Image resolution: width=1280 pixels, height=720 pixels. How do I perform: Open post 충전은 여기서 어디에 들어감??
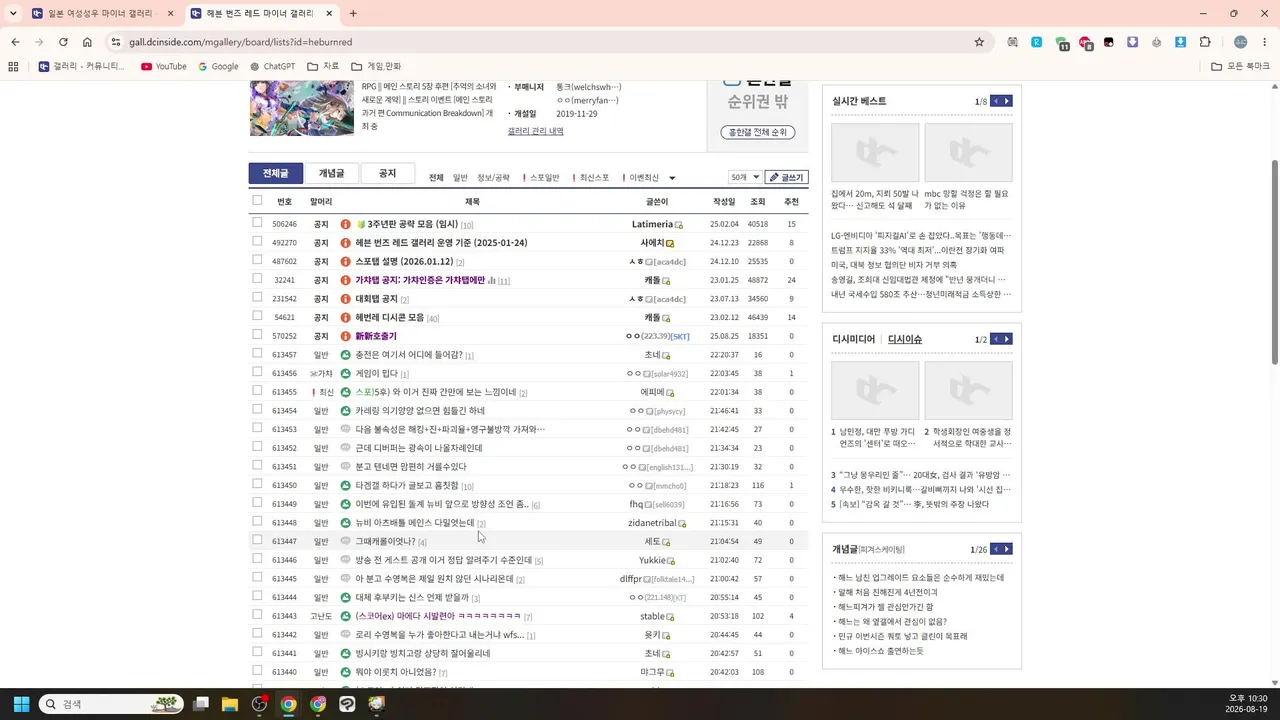click(409, 354)
